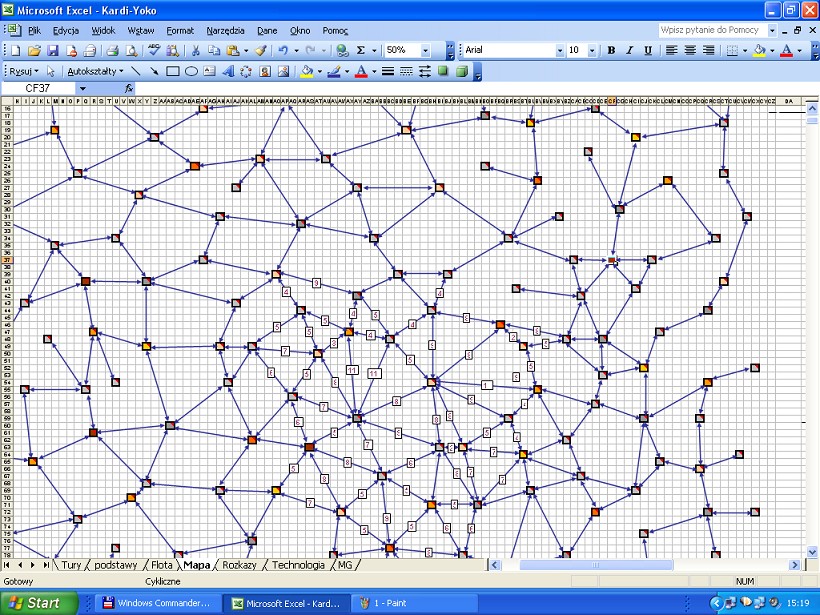Apply the red font color
Screen dimensions: 820x615
tap(786, 50)
